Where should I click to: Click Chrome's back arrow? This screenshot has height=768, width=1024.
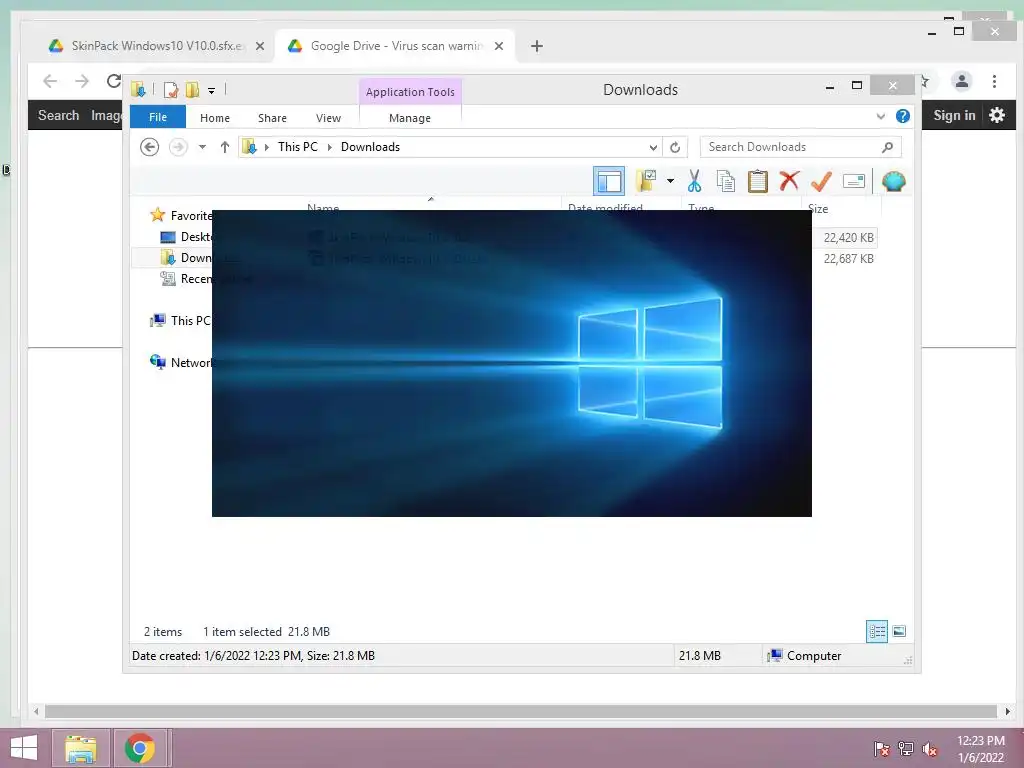click(x=50, y=81)
